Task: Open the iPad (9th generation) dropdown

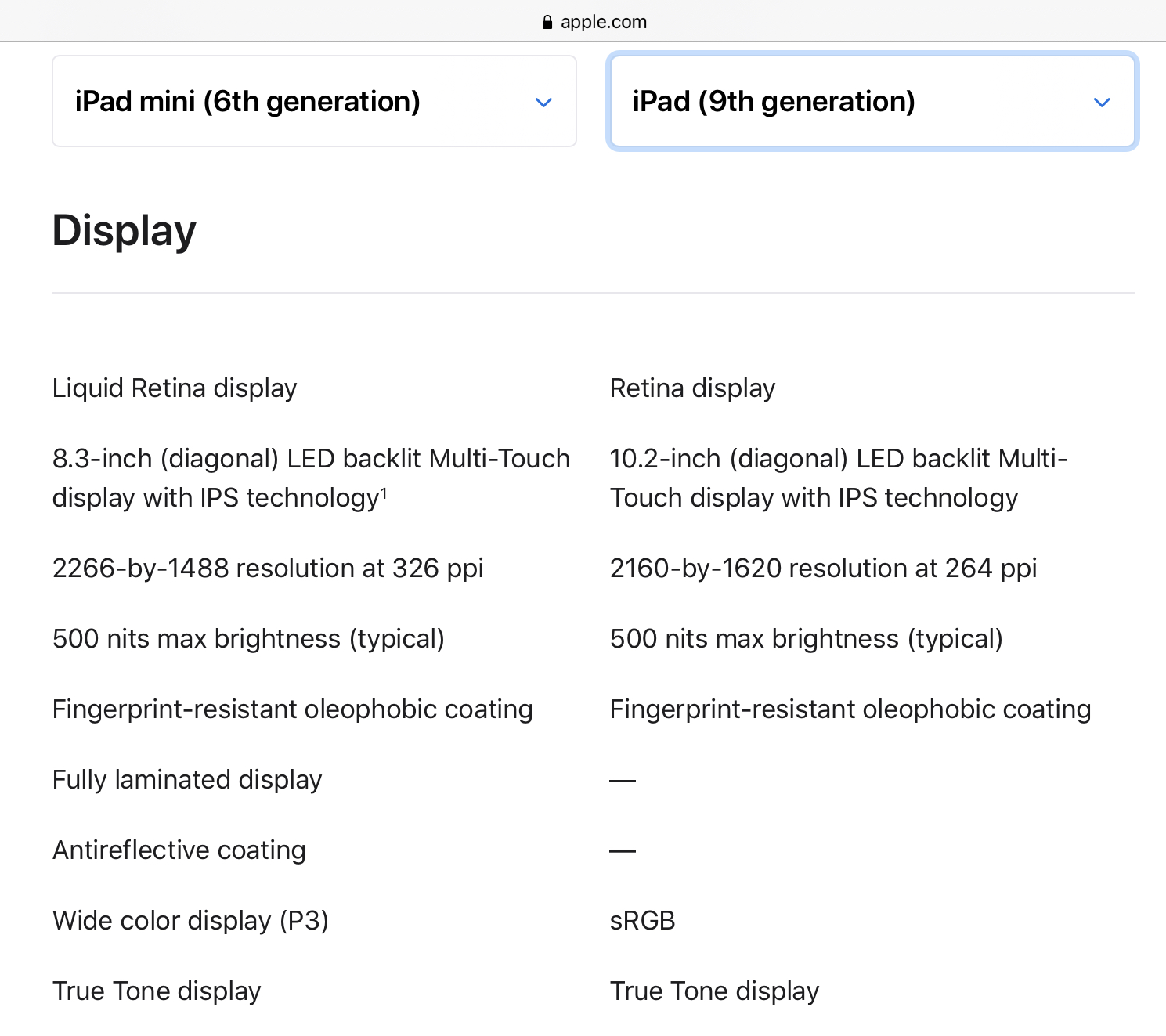Action: click(871, 101)
